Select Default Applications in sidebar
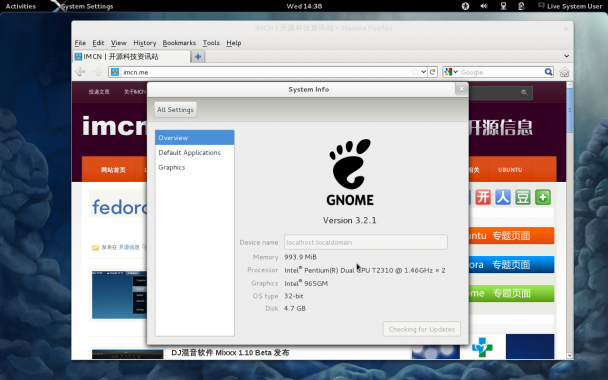 pyautogui.click(x=195, y=152)
